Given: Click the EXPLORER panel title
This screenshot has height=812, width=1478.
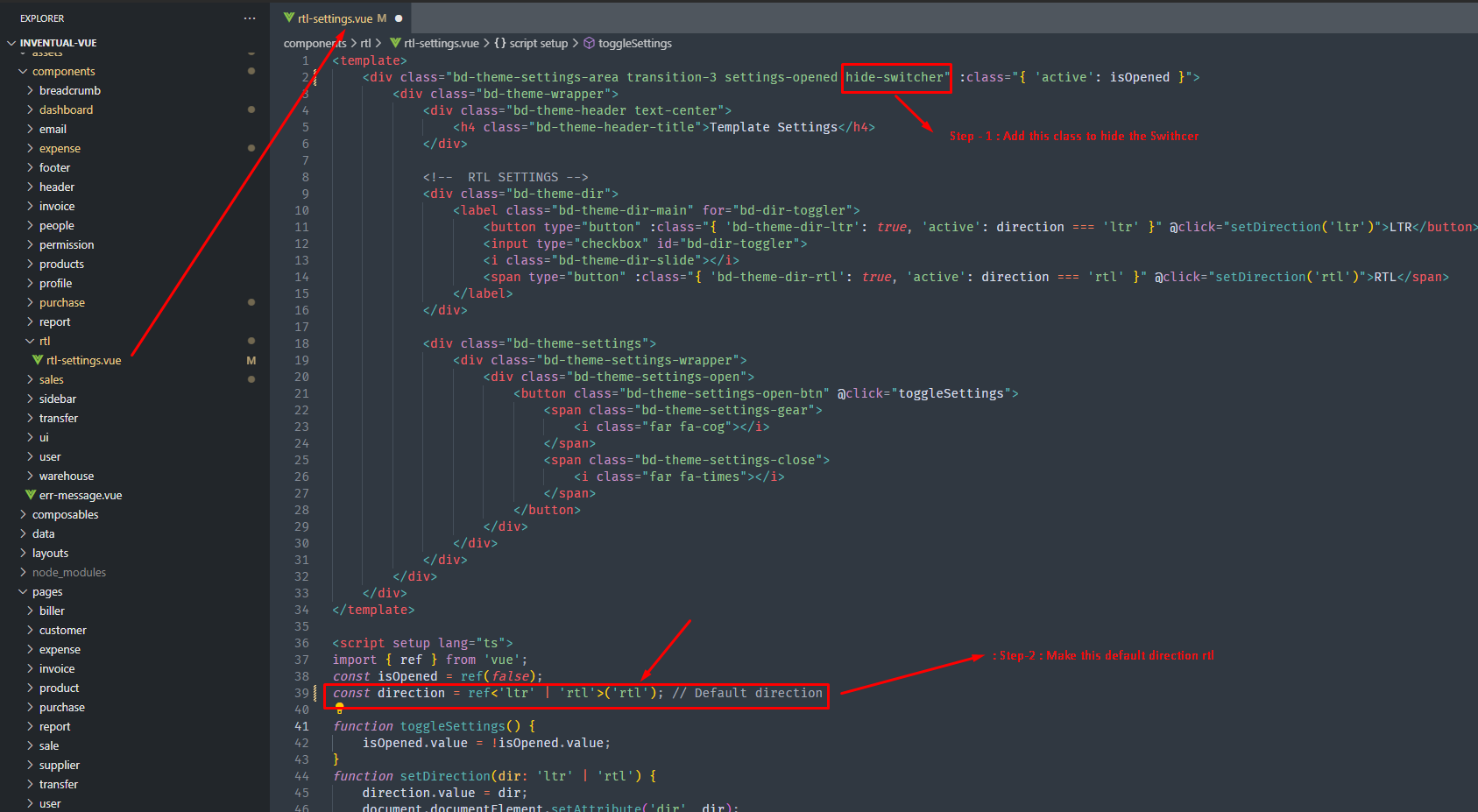Looking at the screenshot, I should click(x=42, y=18).
